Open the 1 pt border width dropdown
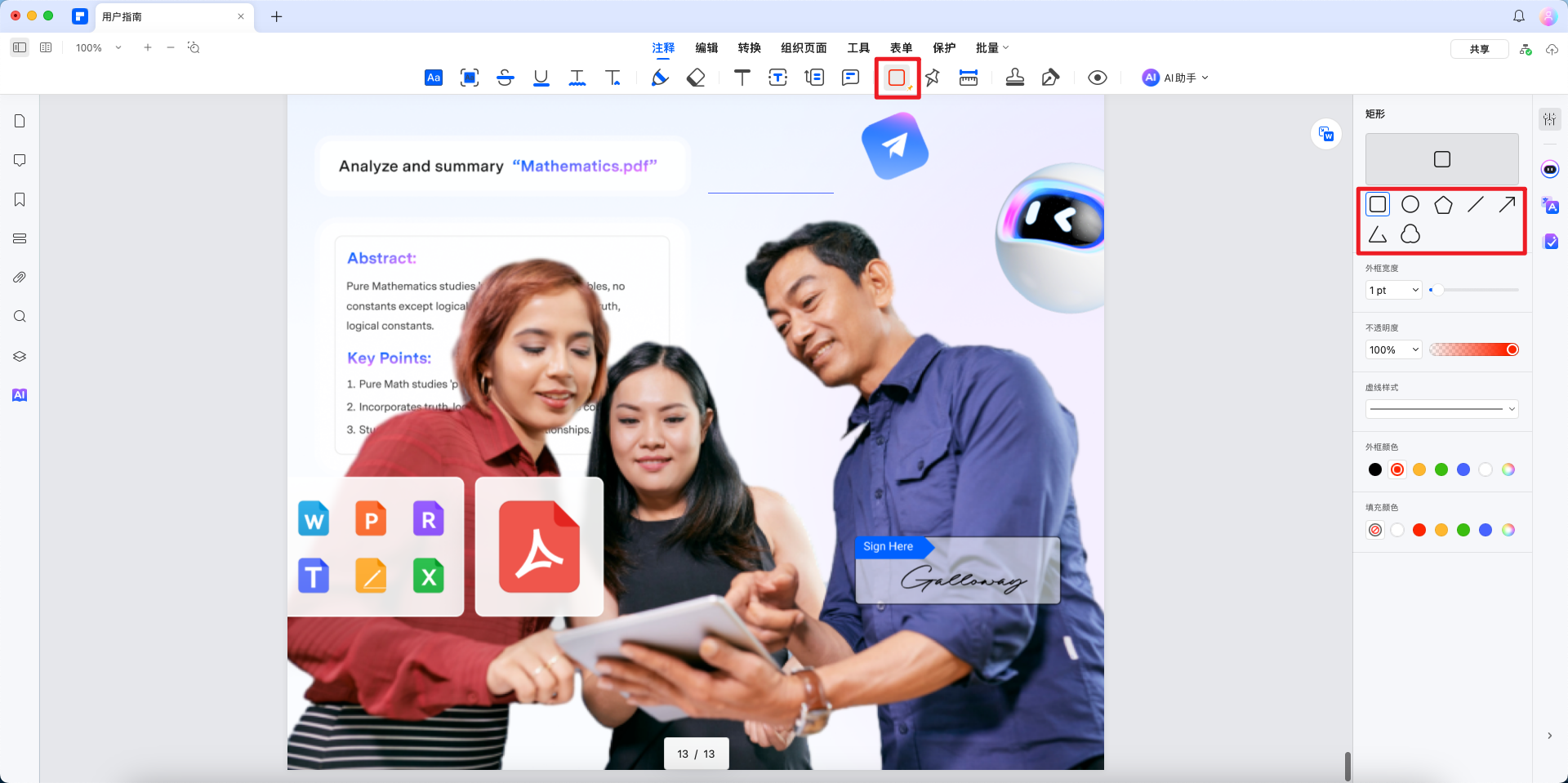The height and width of the screenshot is (783, 1568). (x=1394, y=290)
